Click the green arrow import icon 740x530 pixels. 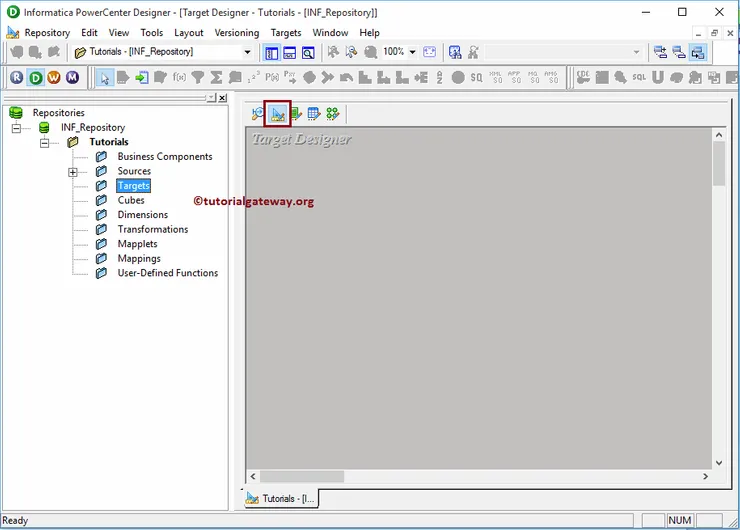click(x=142, y=77)
